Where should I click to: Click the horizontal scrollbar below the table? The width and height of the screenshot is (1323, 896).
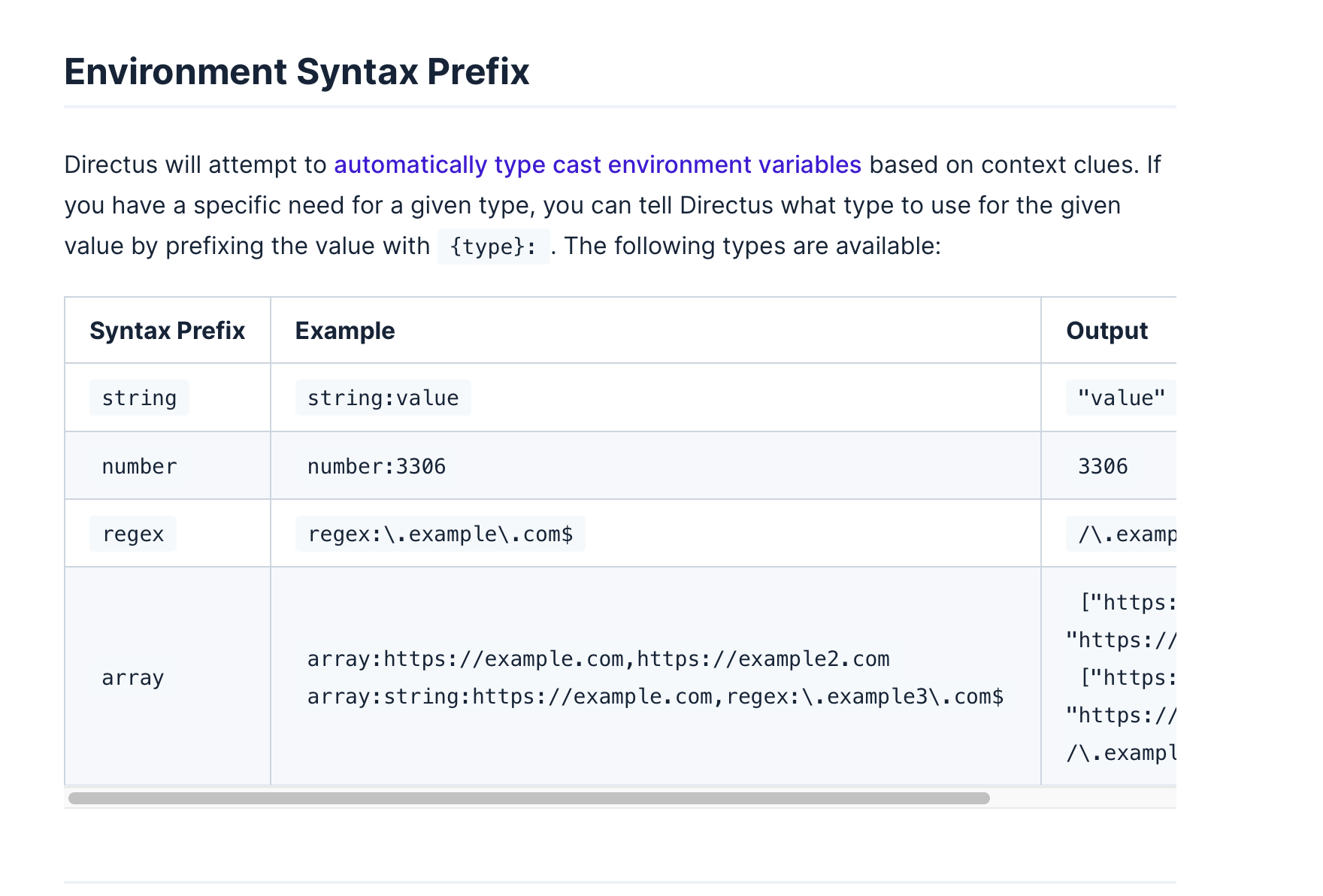(x=528, y=798)
